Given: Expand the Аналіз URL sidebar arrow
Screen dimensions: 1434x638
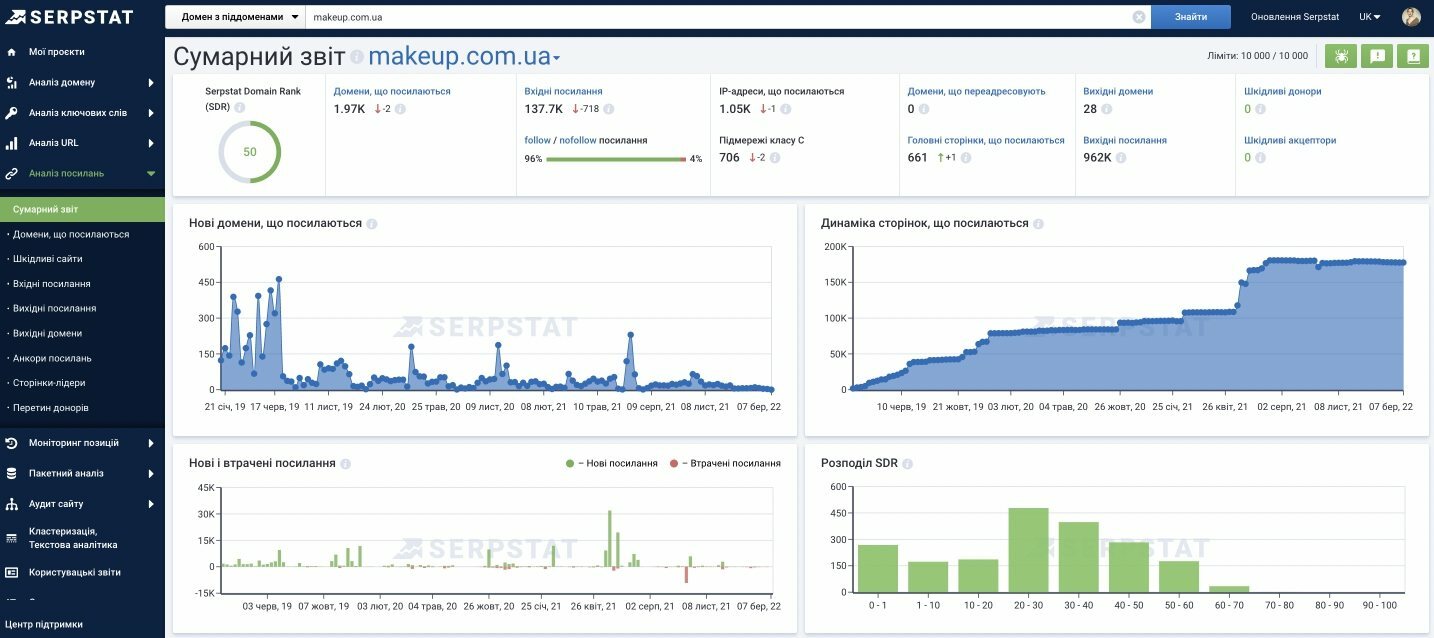Looking at the screenshot, I should click(x=151, y=143).
